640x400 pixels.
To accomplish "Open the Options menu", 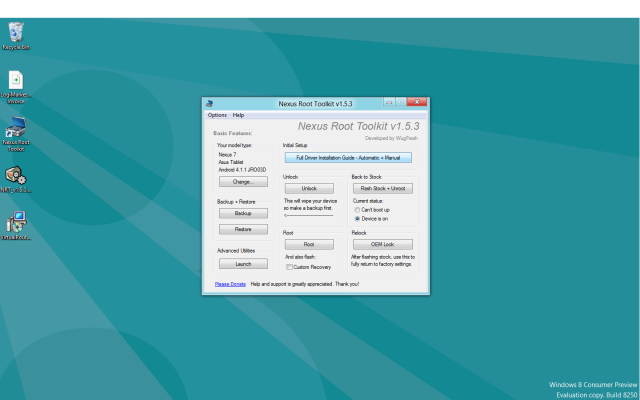I will click(x=217, y=115).
